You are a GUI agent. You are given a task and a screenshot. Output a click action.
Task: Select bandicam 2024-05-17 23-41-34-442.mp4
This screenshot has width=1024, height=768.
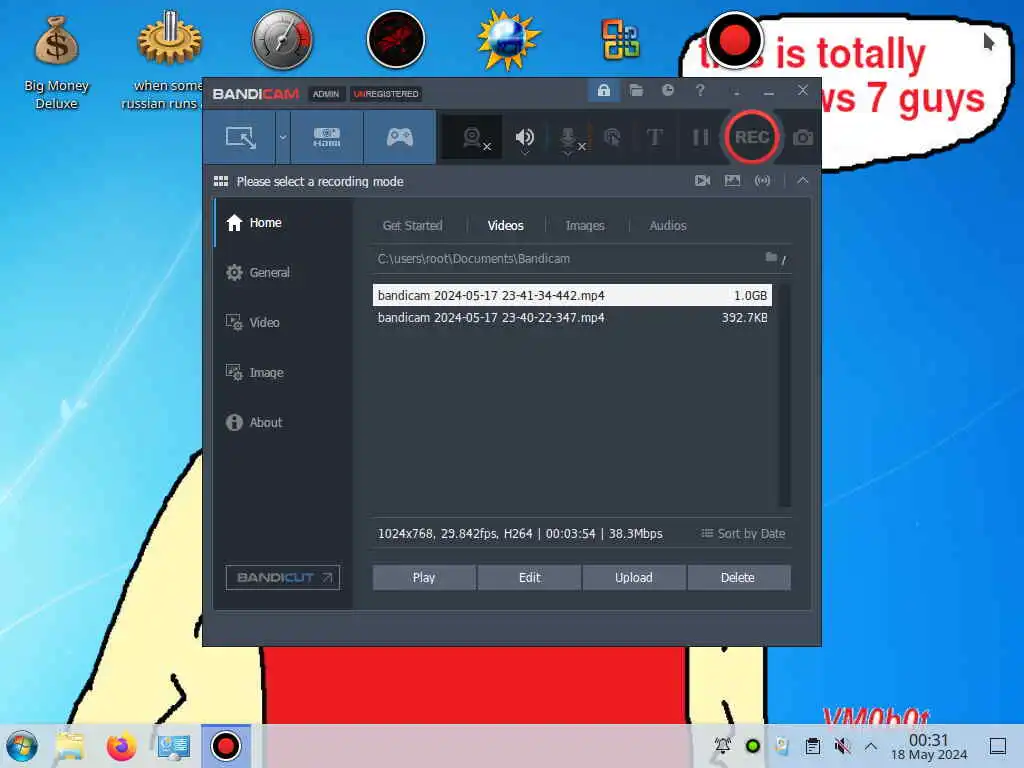click(x=572, y=295)
